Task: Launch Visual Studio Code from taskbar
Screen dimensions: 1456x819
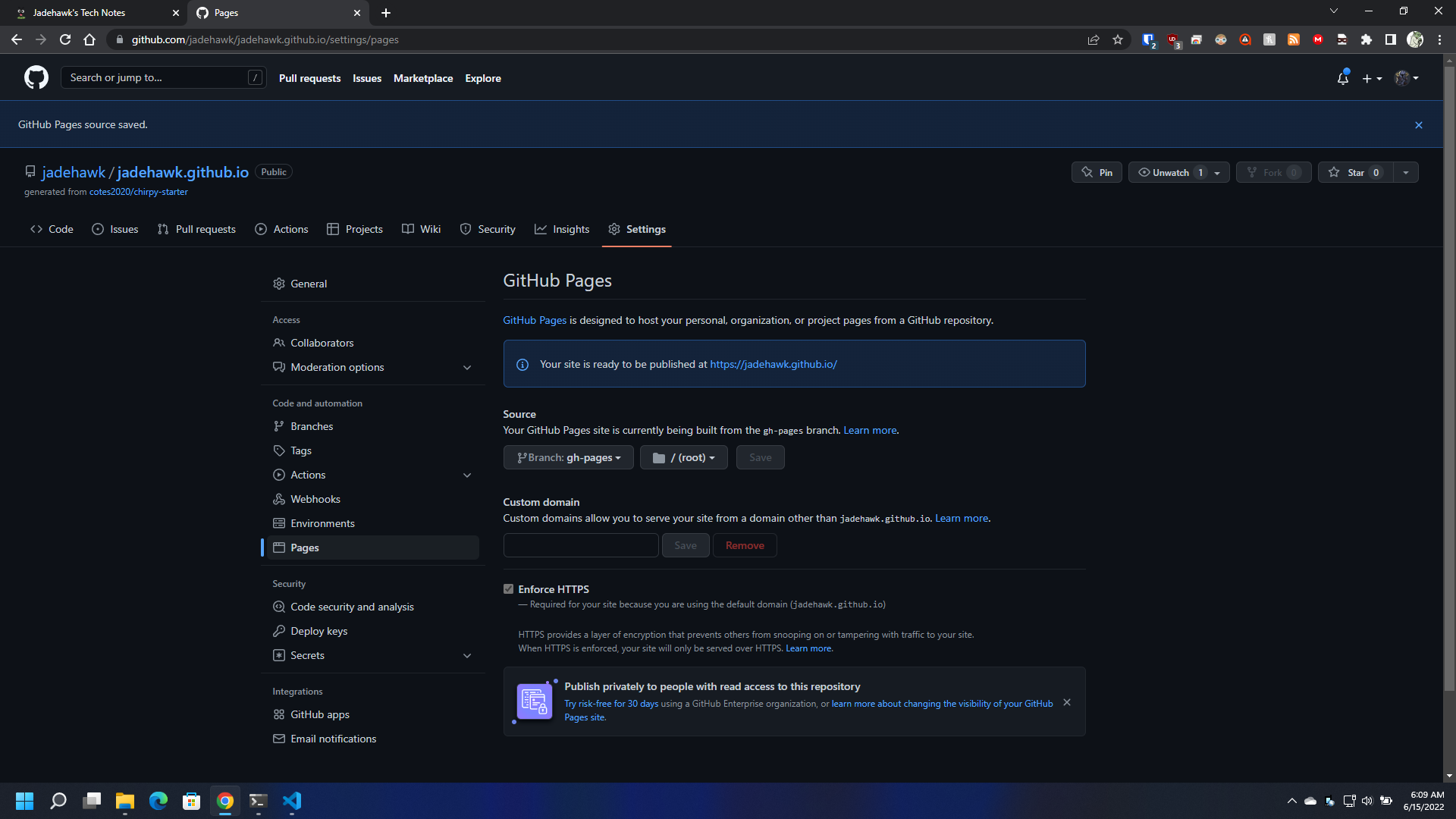Action: pos(292,801)
